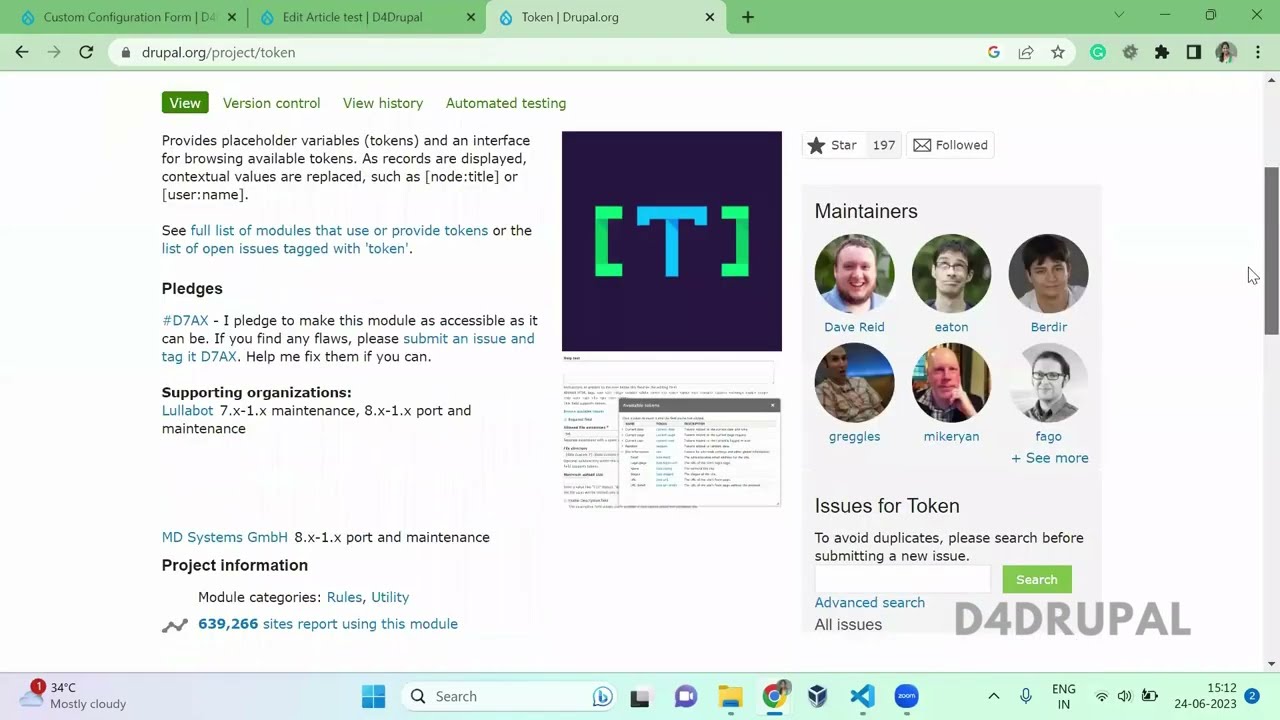Star the Token project
The width and height of the screenshot is (1280, 720).
point(832,145)
